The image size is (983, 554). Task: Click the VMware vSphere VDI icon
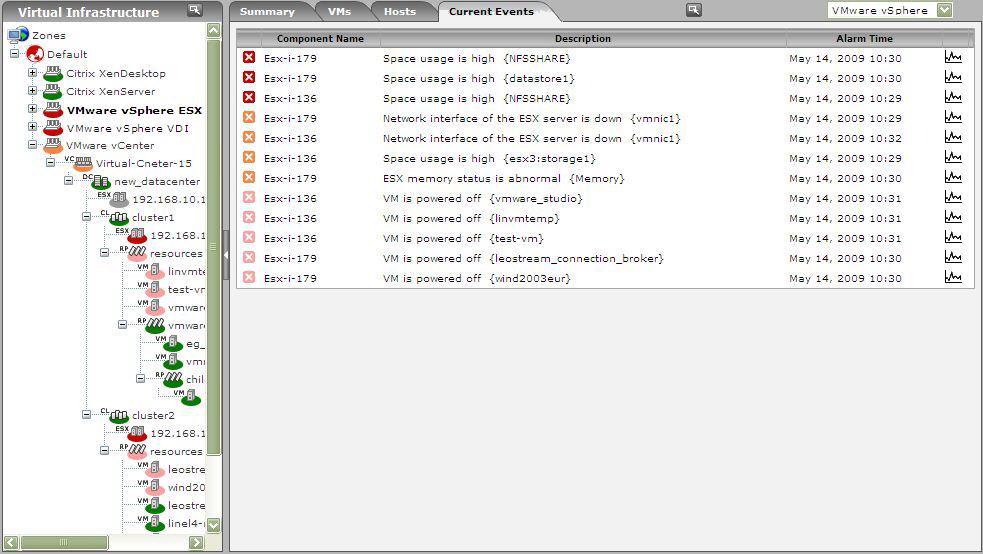tap(53, 128)
